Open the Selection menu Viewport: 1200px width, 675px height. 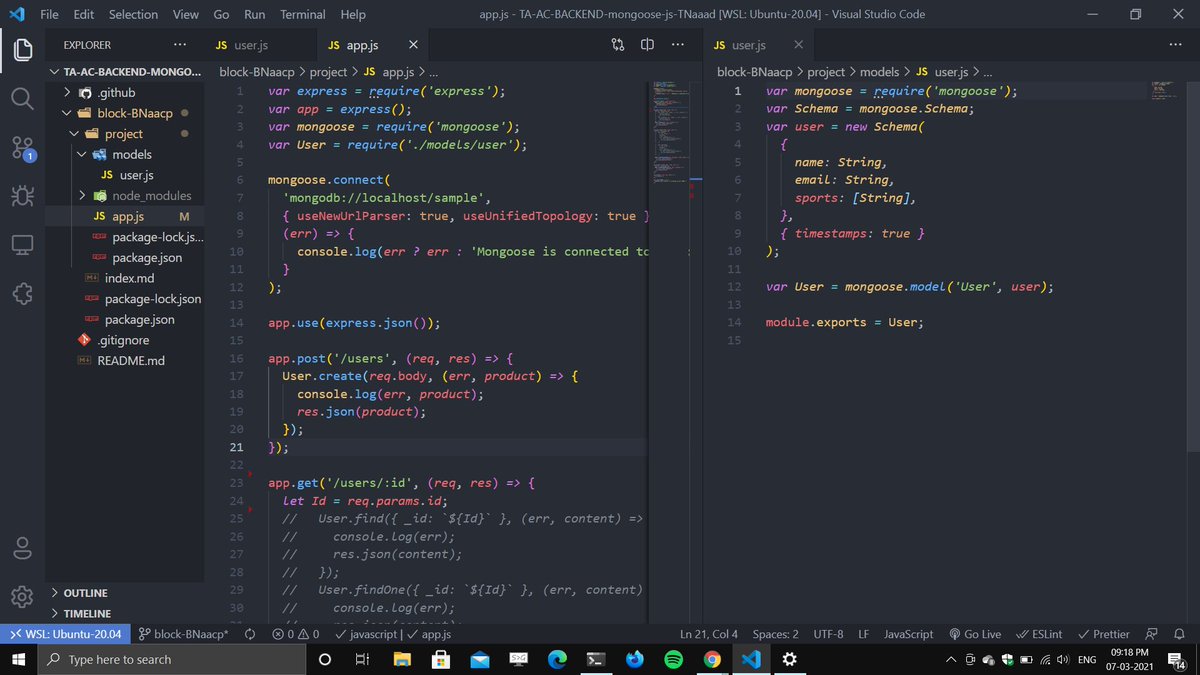(133, 14)
